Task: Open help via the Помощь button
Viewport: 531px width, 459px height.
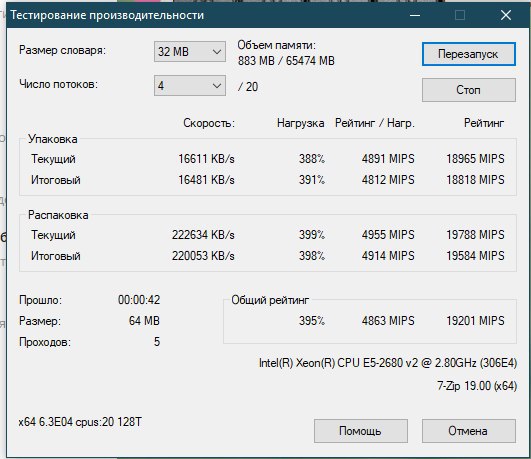Action: click(361, 431)
